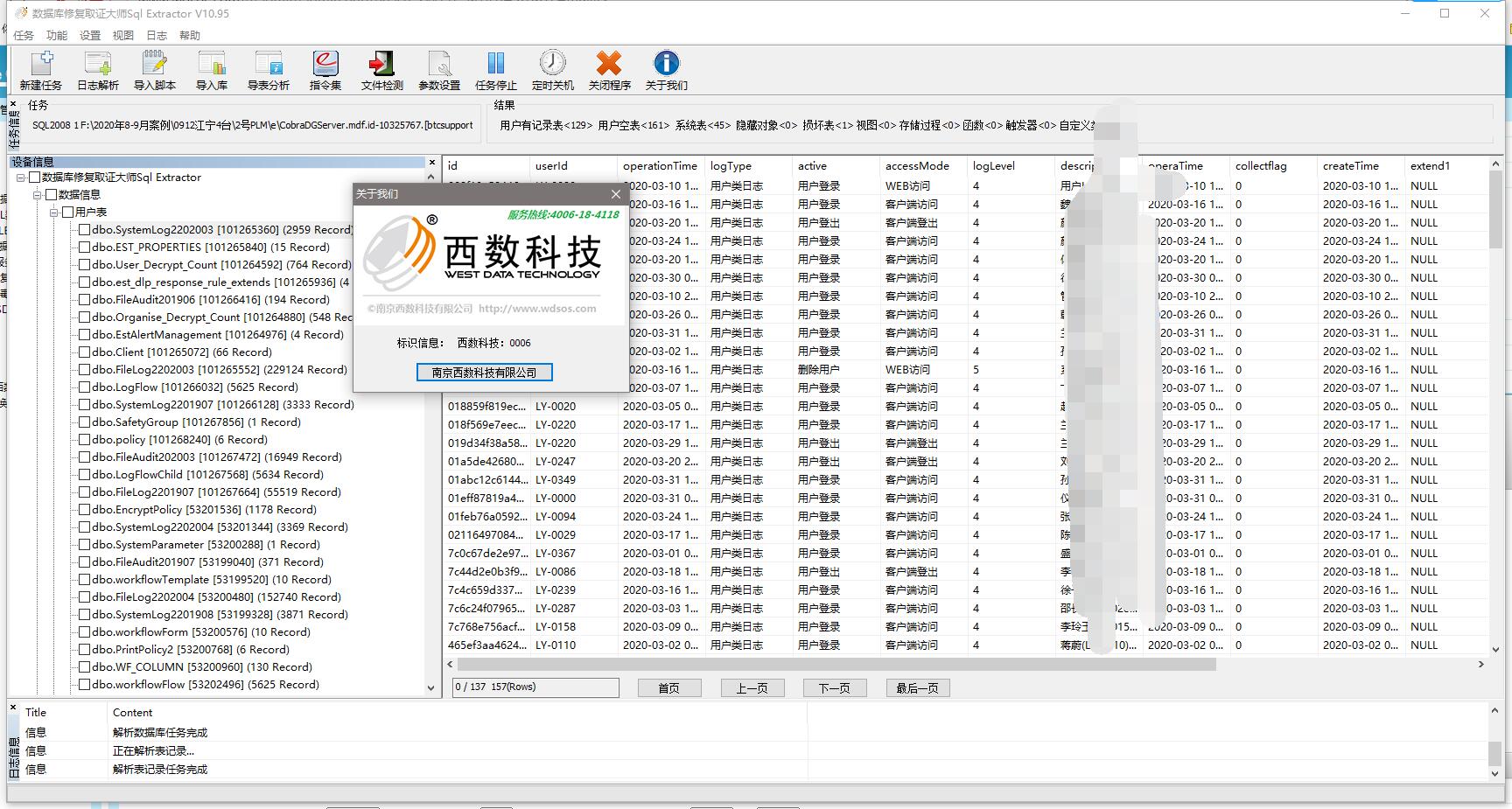Close the 关于我们 dialog
Image resolution: width=1512 pixels, height=809 pixels.
pos(615,194)
